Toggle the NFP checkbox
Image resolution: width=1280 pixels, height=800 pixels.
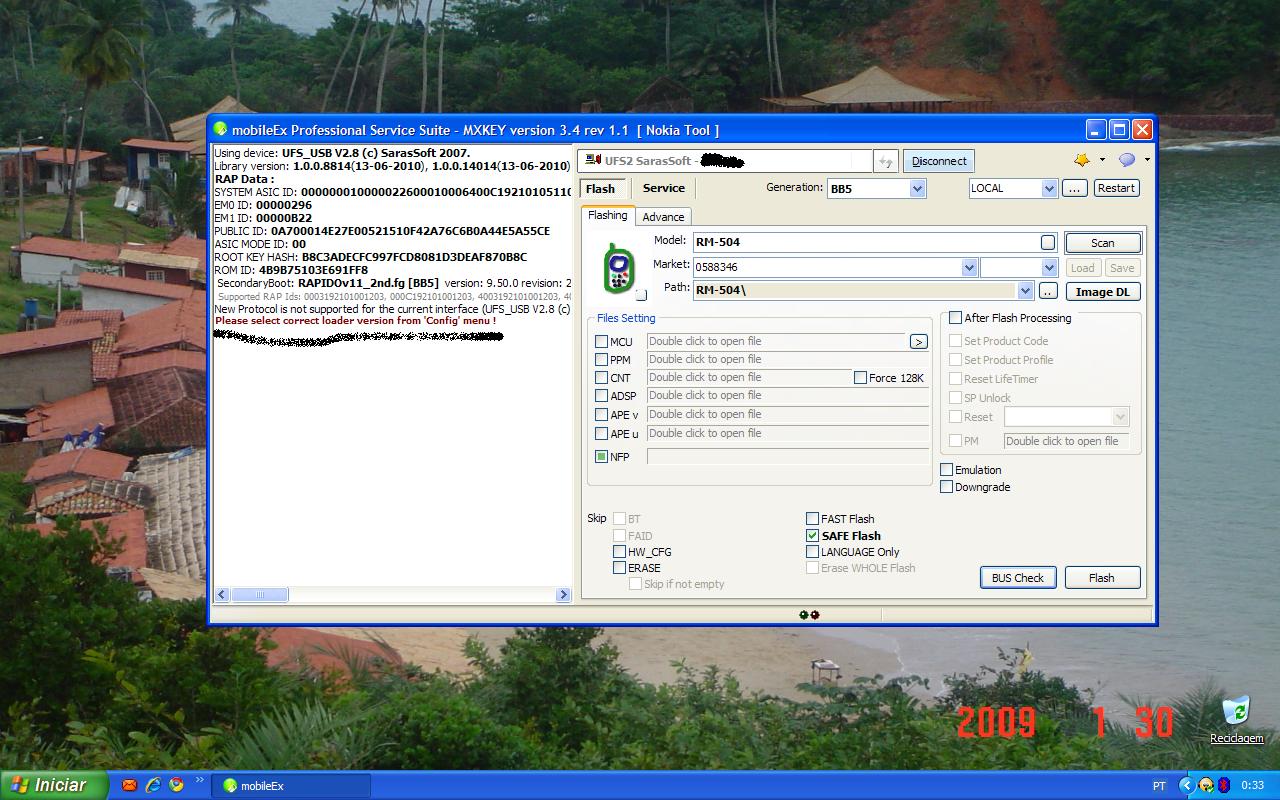[601, 456]
